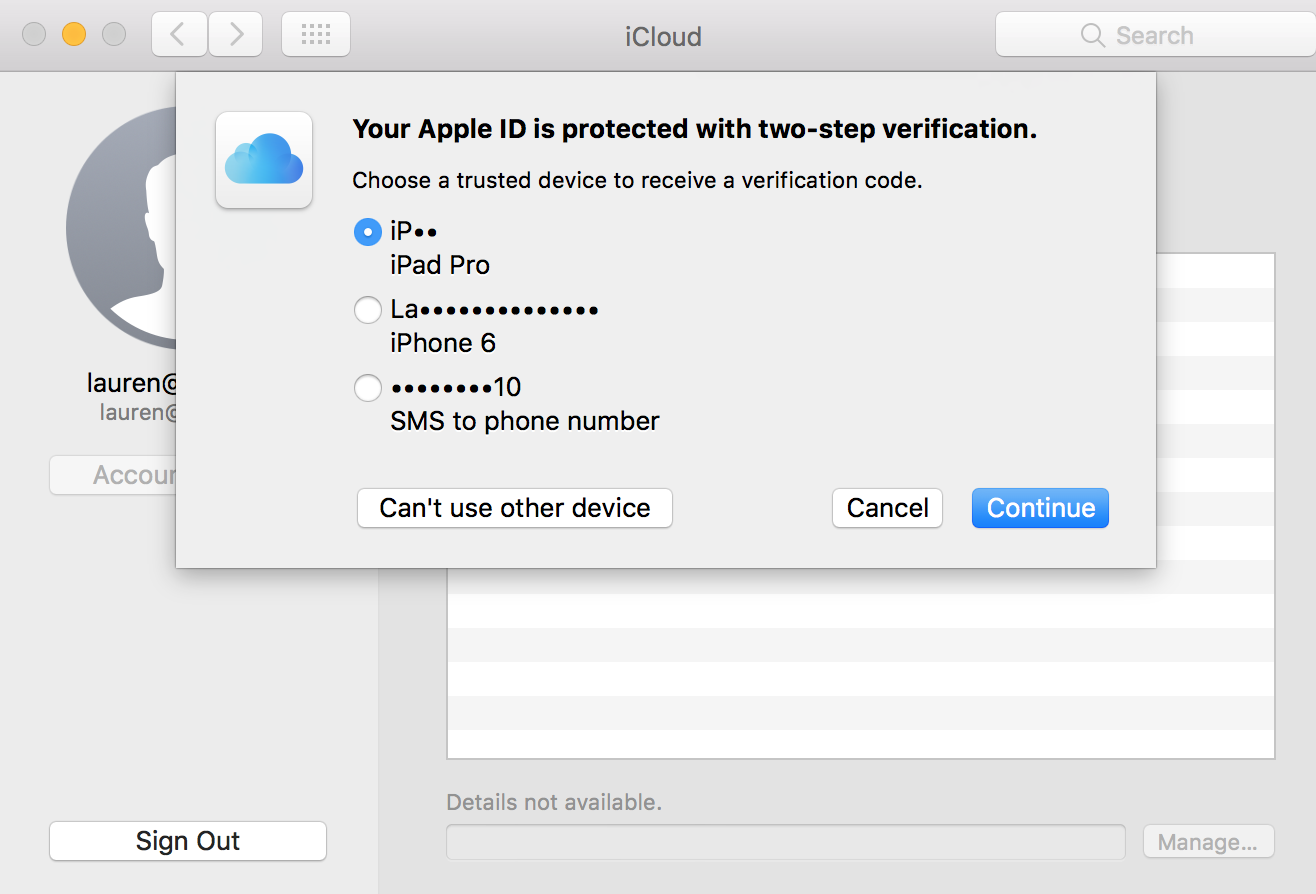Open the Show All preferences grid
This screenshot has width=1316, height=894.
point(316,35)
